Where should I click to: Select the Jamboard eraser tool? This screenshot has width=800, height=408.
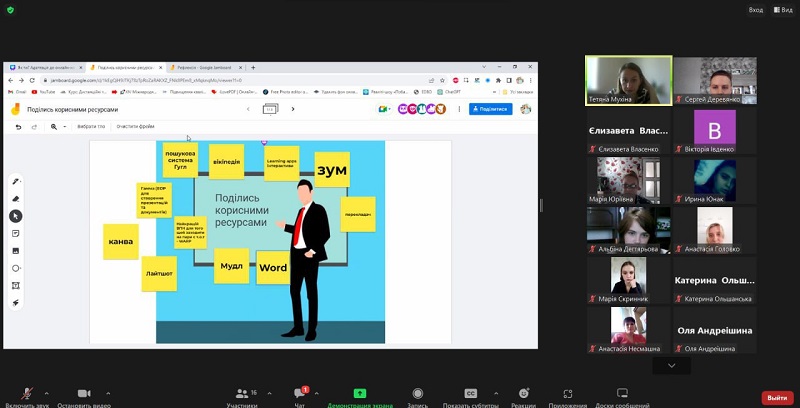click(16, 199)
